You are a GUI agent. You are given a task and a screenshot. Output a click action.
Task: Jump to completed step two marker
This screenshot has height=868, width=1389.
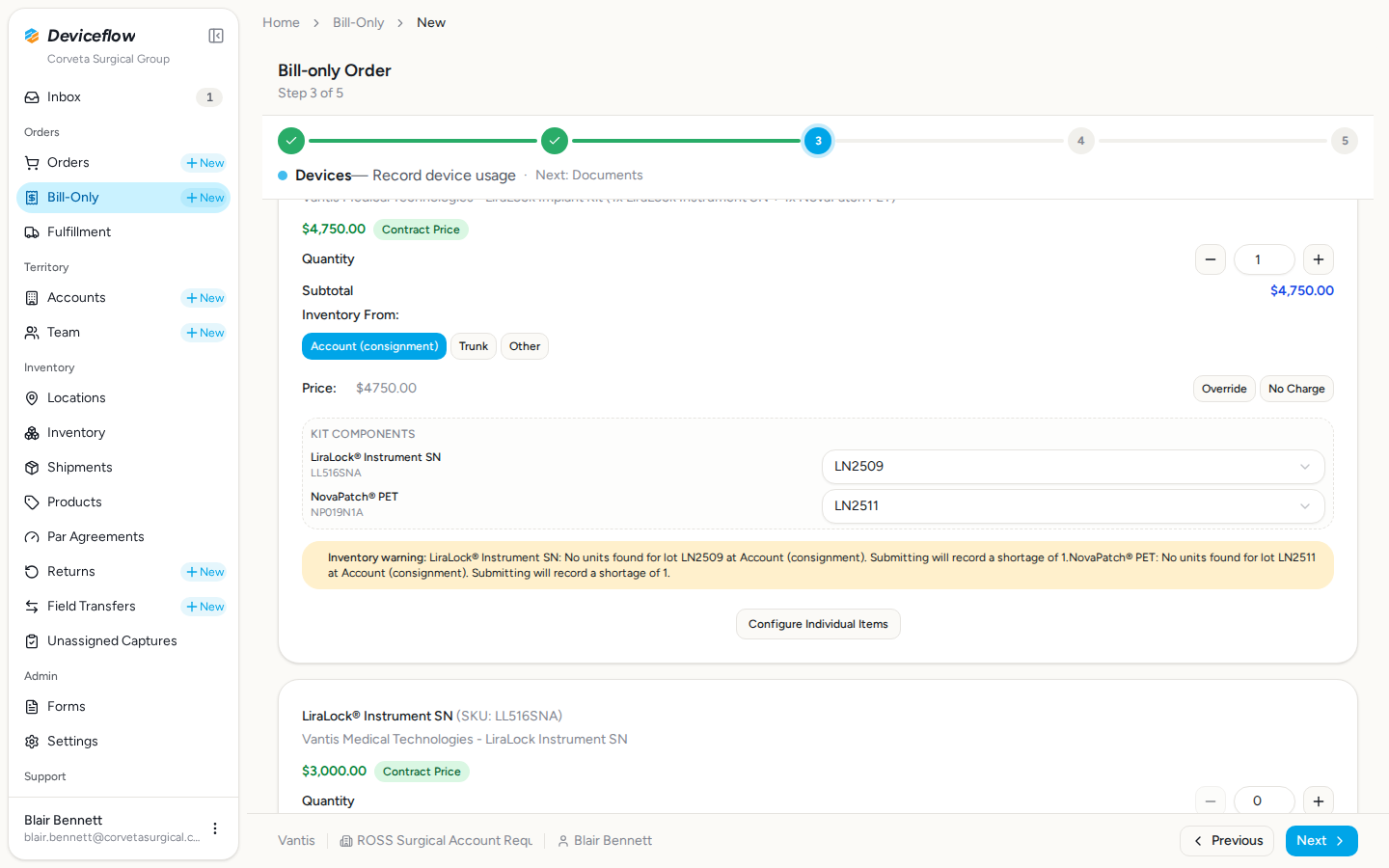(x=555, y=141)
